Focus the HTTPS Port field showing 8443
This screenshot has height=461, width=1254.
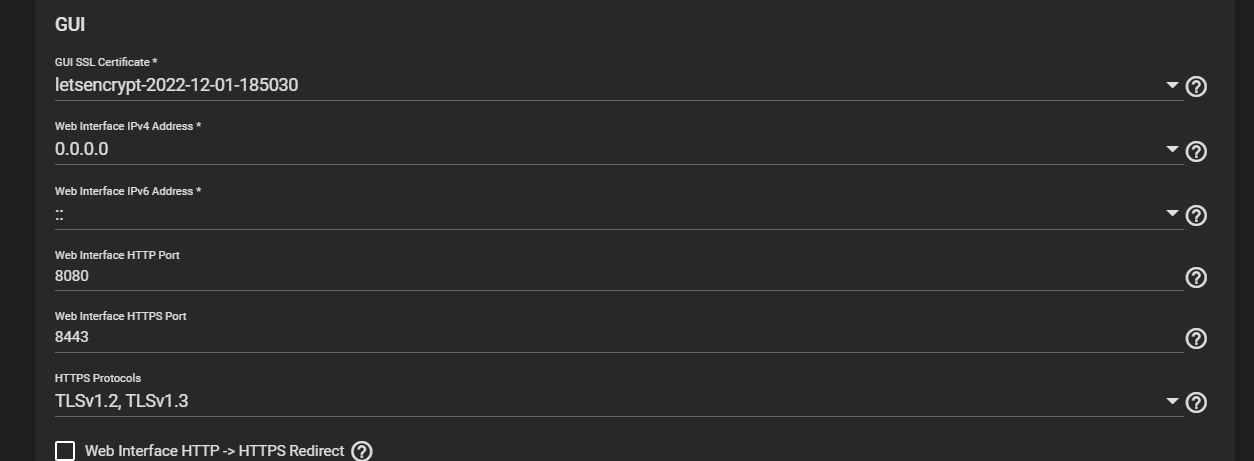click(619, 338)
